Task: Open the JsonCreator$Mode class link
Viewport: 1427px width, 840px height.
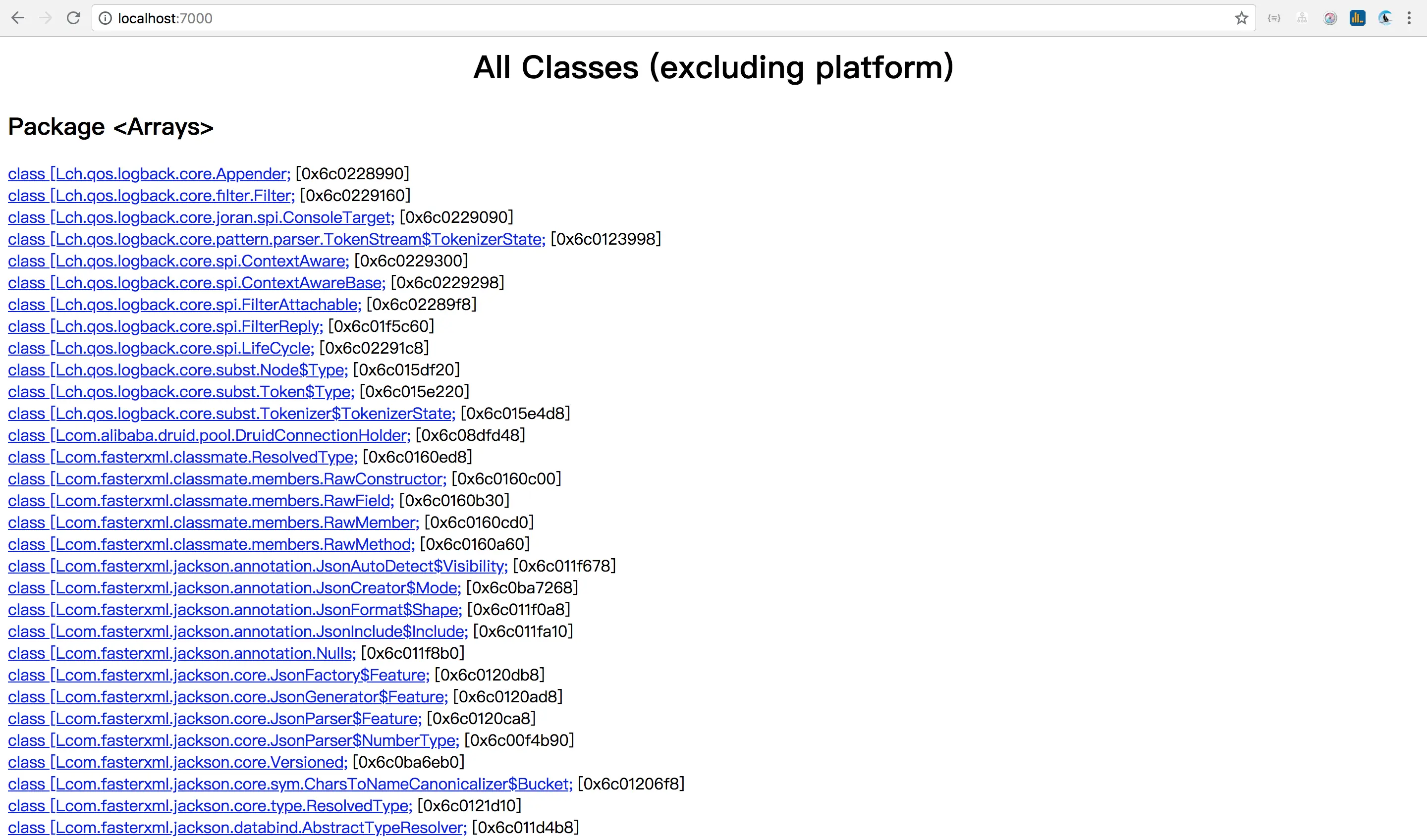Action: point(234,588)
